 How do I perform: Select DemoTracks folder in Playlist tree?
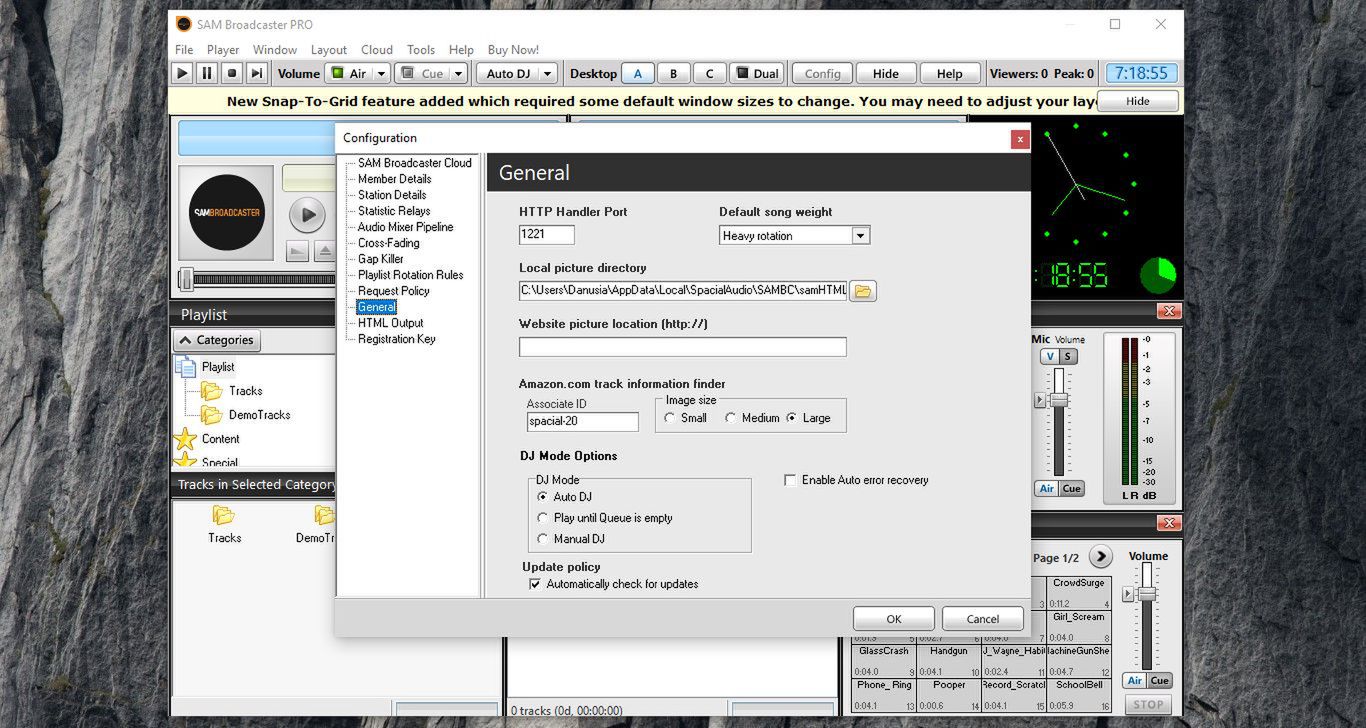259,415
